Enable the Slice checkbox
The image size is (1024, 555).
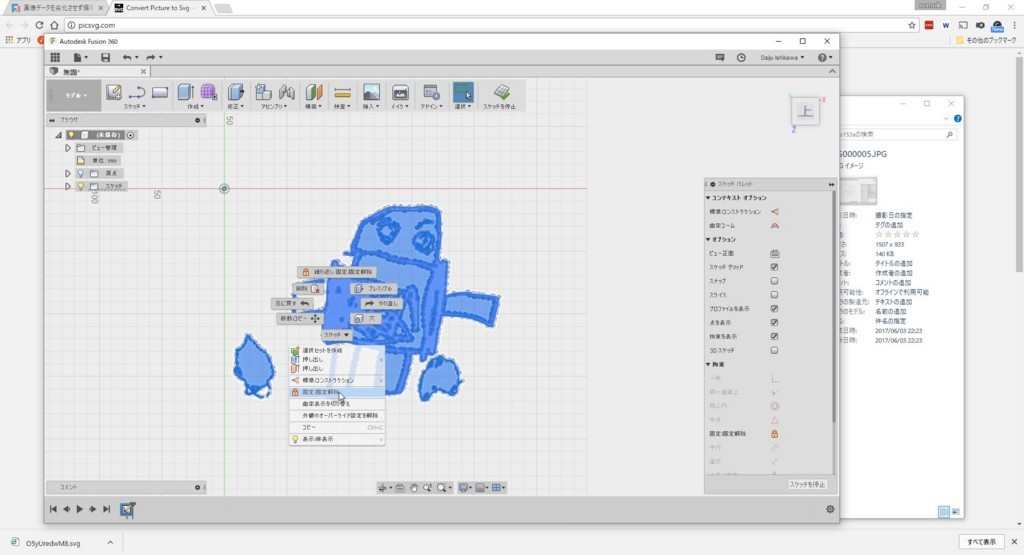[x=775, y=294]
